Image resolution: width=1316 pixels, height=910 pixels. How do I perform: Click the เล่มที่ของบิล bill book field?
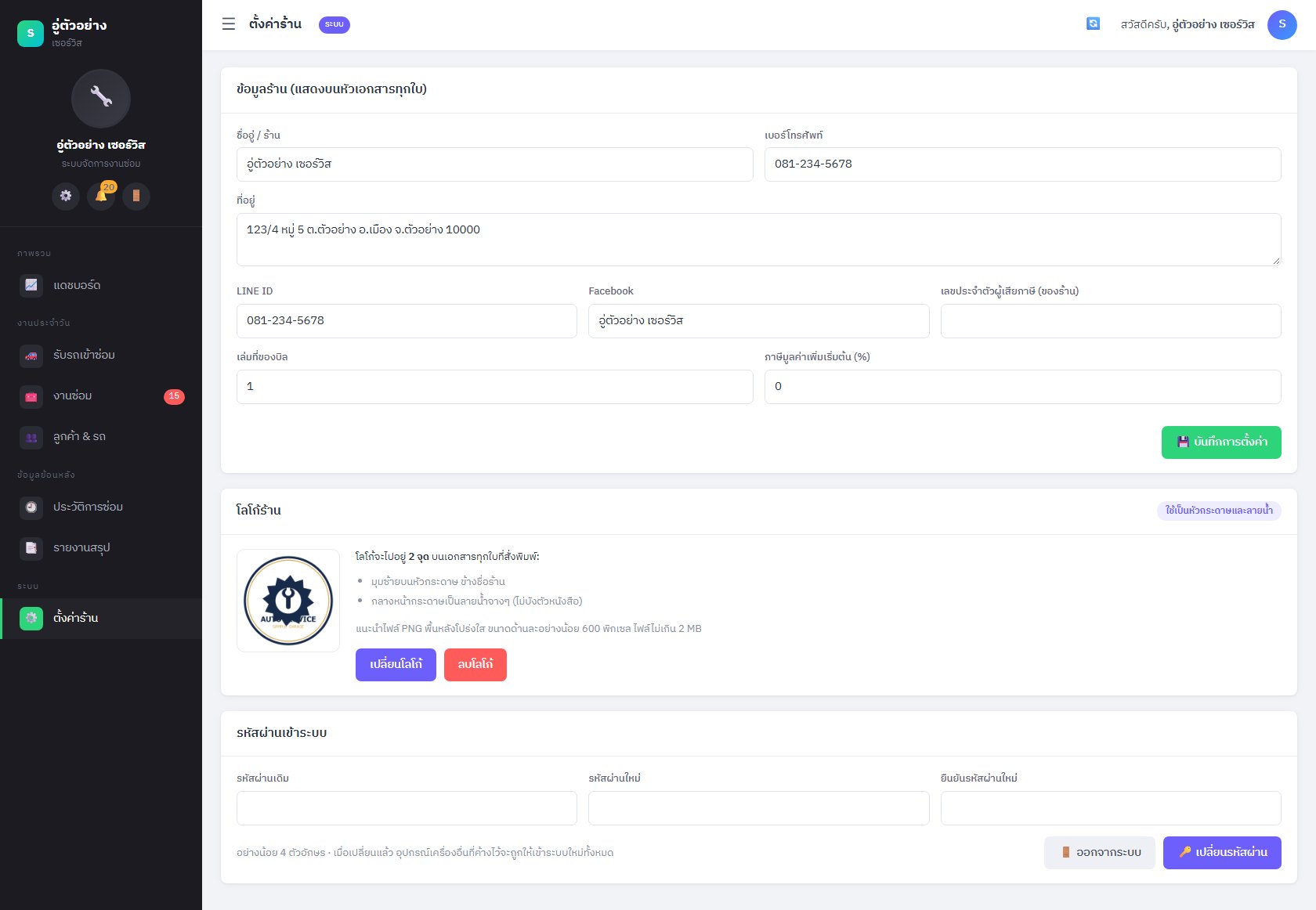click(x=495, y=387)
